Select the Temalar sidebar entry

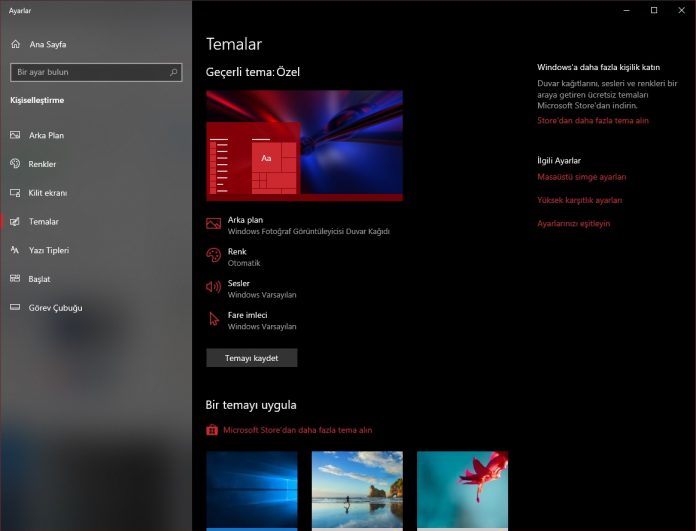(x=96, y=222)
